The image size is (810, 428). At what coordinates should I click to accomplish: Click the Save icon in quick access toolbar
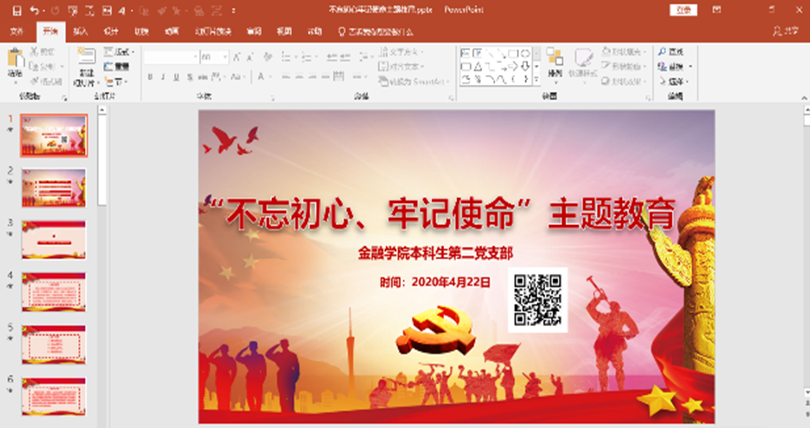tap(16, 10)
